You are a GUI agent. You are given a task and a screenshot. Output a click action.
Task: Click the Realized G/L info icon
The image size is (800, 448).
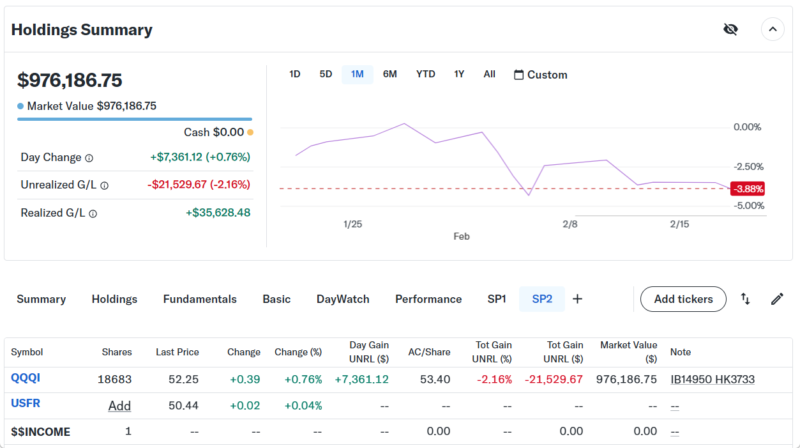click(x=93, y=213)
